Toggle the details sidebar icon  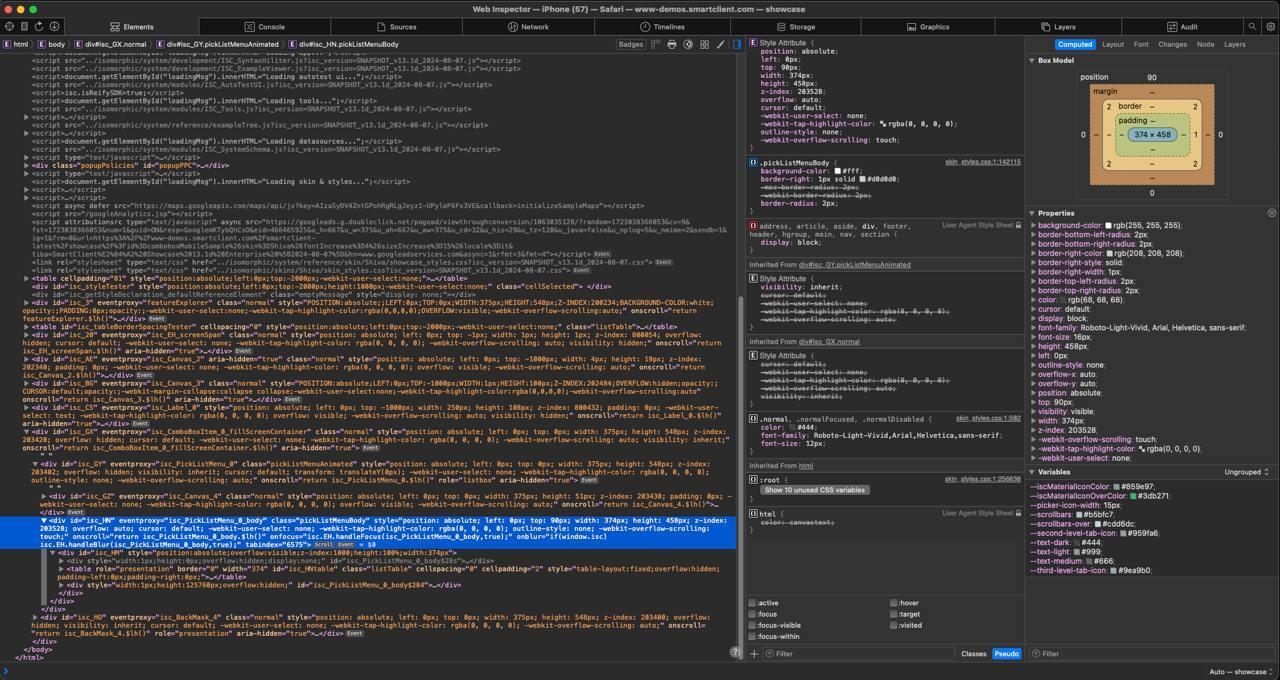coord(738,44)
